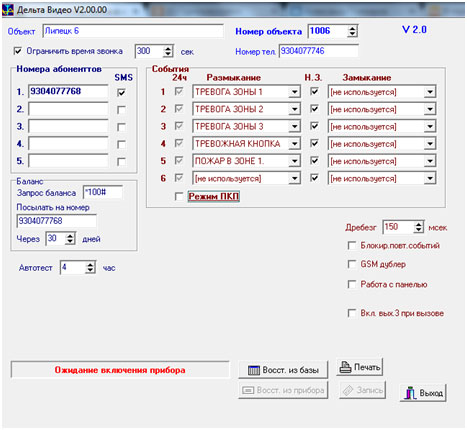Click the empty subscriber 5 number field
Image resolution: width=467 pixels, height=430 pixels.
[x=68, y=161]
